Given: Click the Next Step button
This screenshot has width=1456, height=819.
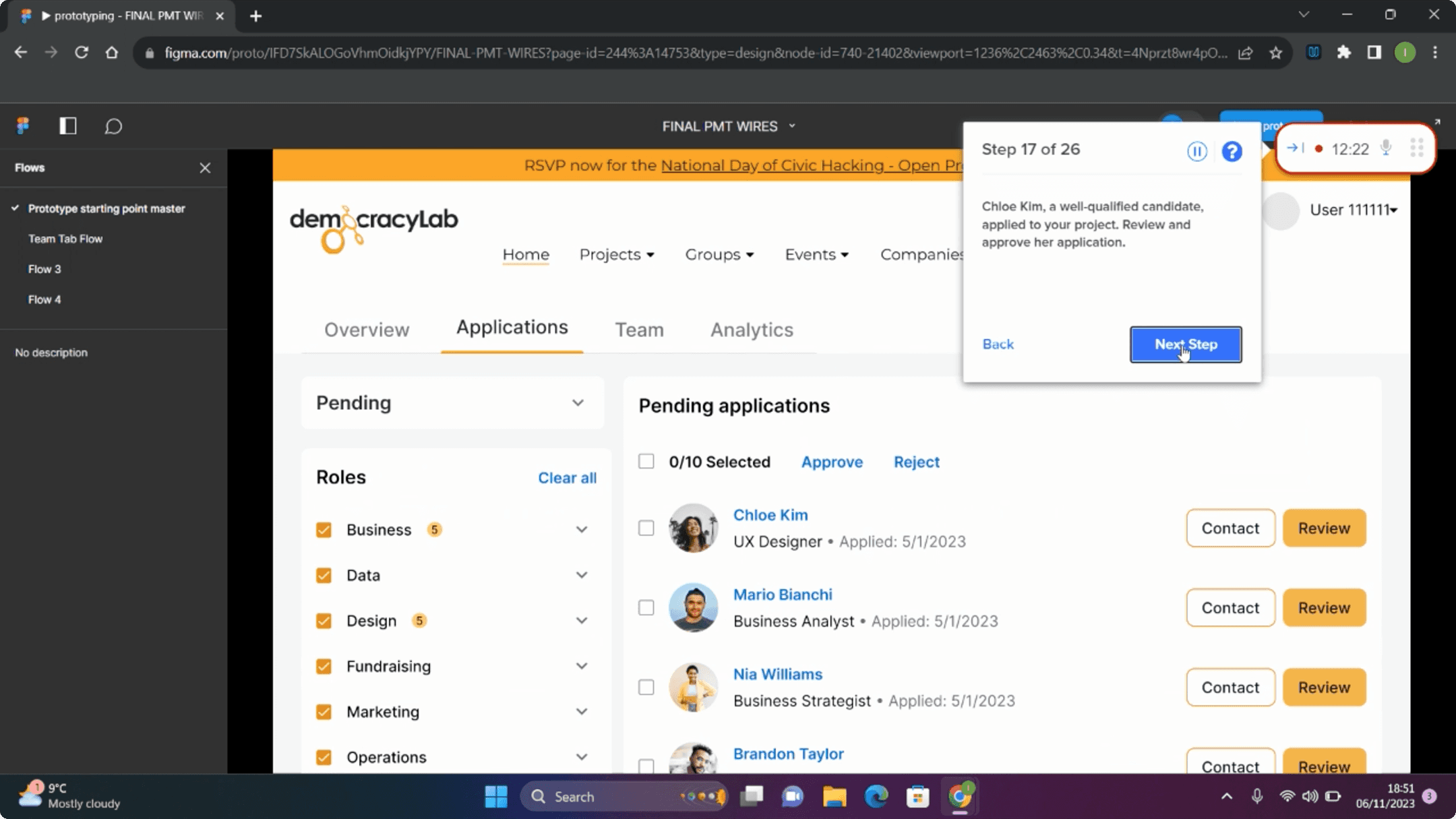Looking at the screenshot, I should 1185,344.
